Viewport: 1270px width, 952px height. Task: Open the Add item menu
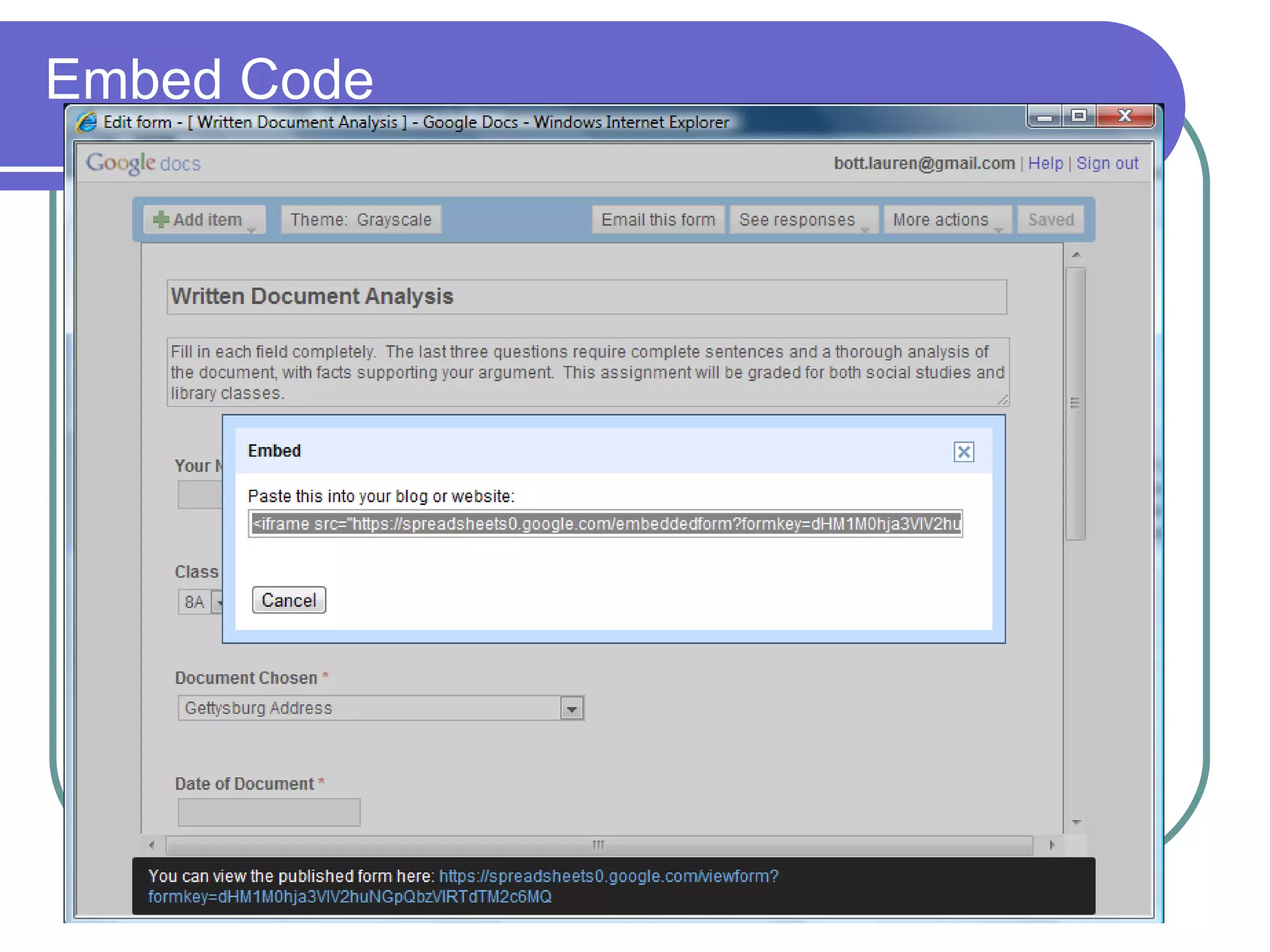click(205, 219)
